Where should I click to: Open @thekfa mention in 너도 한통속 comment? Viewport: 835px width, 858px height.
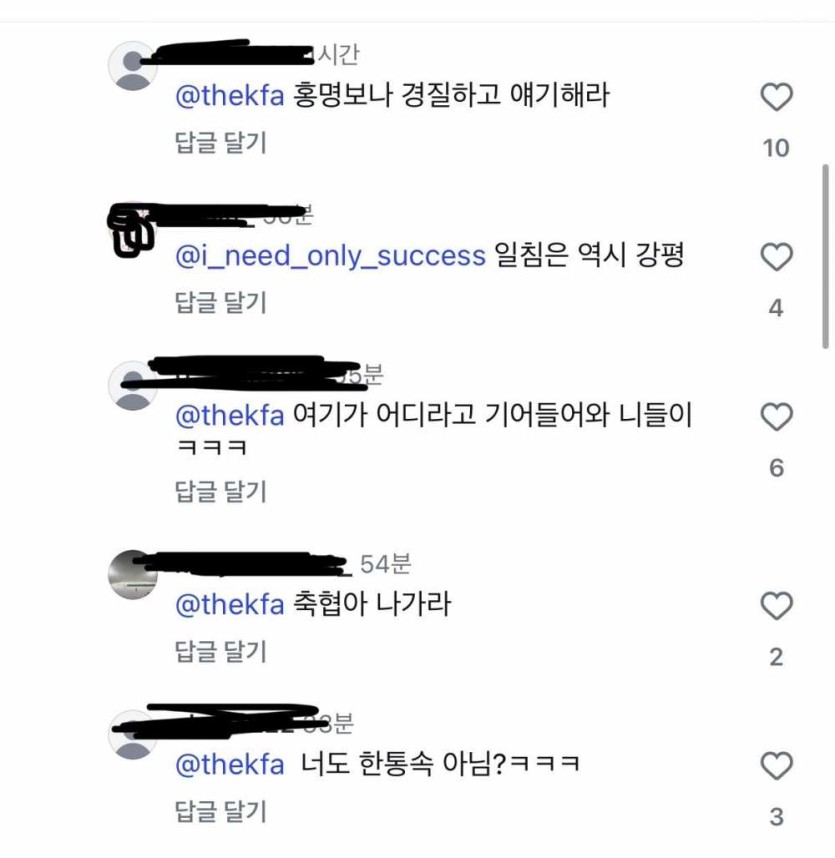pyautogui.click(x=231, y=765)
